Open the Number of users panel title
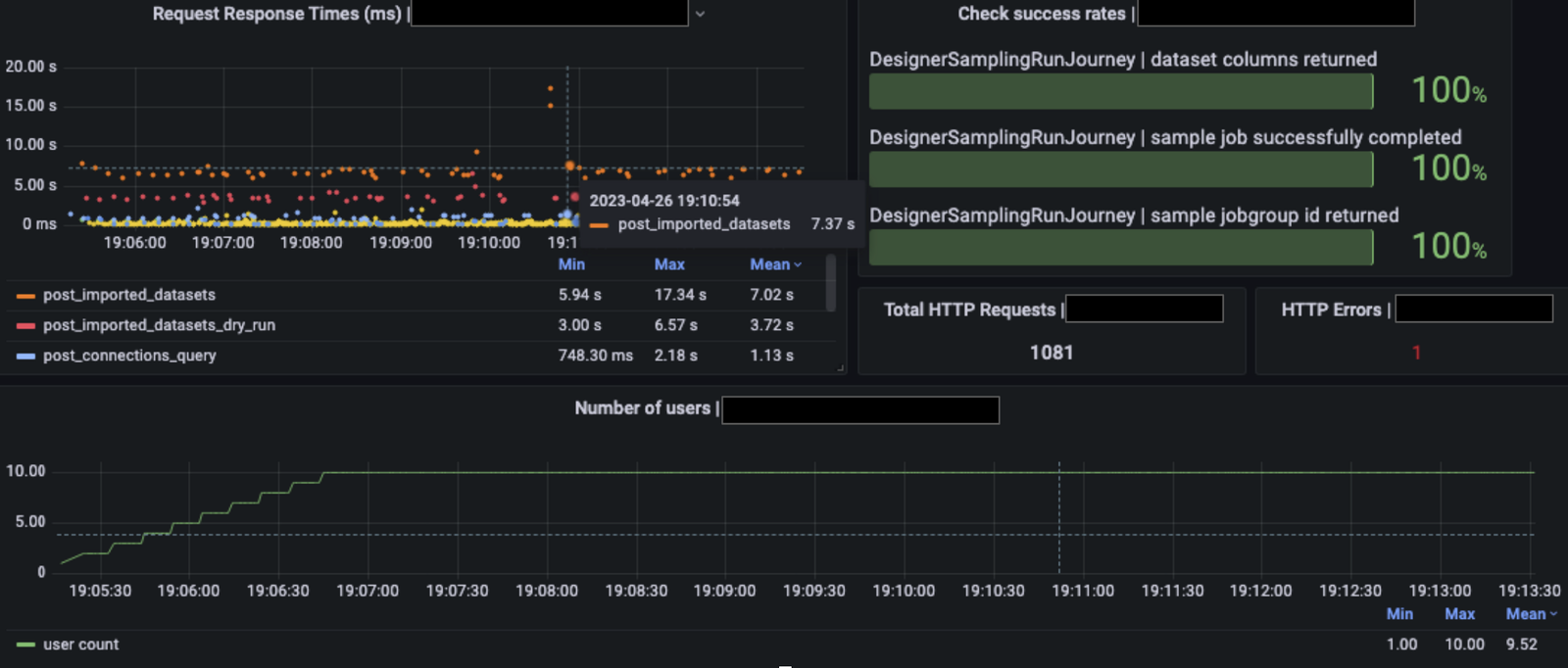1568x668 pixels. click(642, 408)
